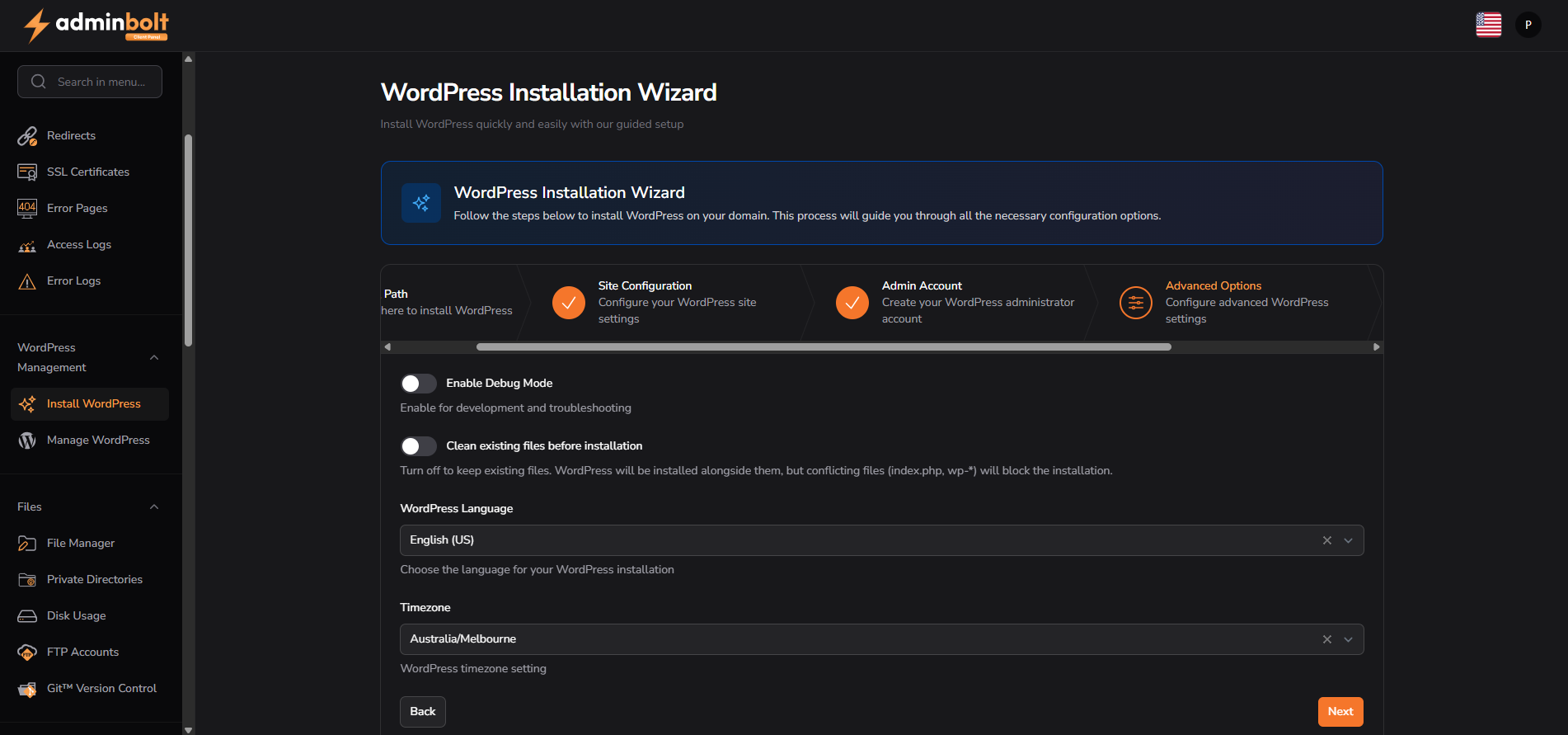Click the 'WordPress timezone setting' hint text
1568x735 pixels.
coord(473,669)
